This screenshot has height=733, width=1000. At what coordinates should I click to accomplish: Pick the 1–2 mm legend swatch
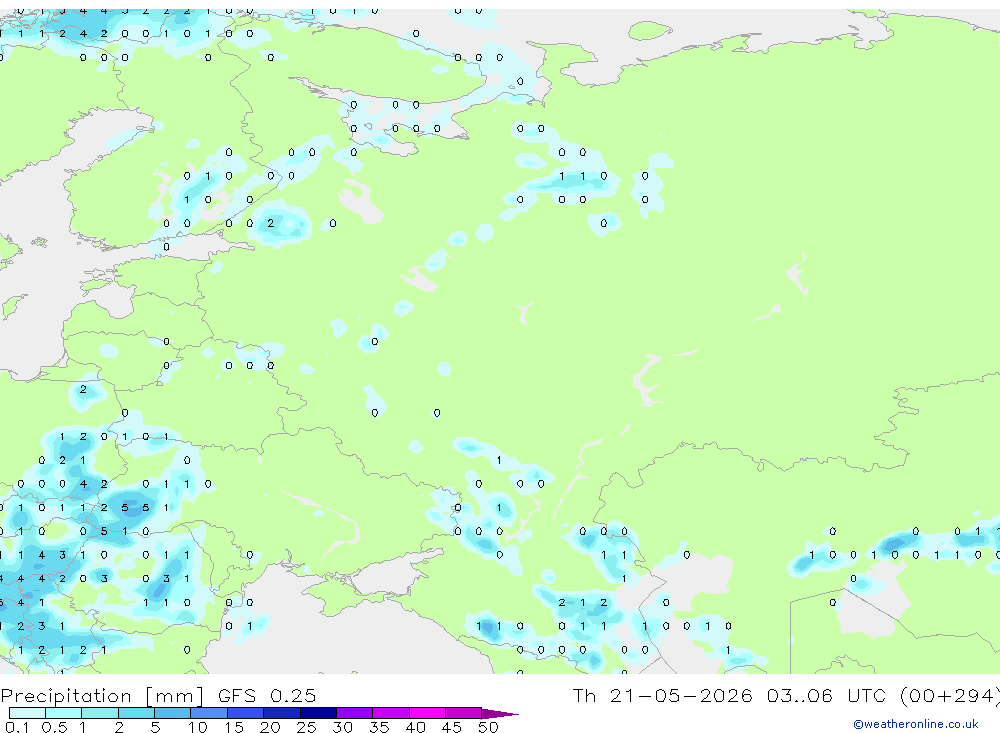coord(99,713)
